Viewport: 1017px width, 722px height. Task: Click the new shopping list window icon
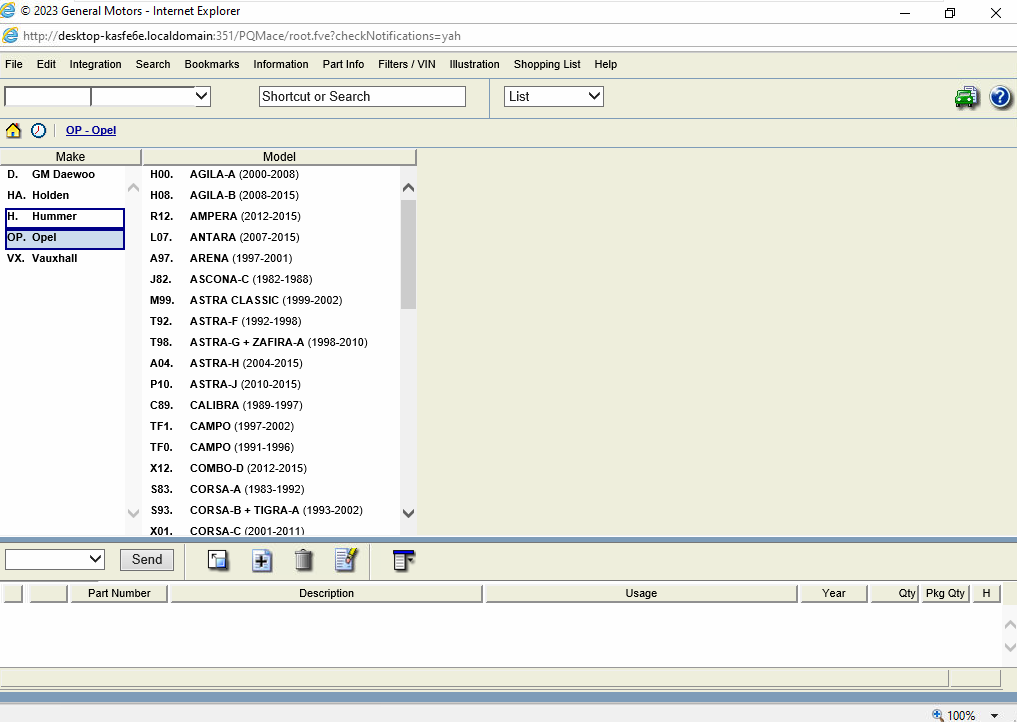pyautogui.click(x=218, y=560)
